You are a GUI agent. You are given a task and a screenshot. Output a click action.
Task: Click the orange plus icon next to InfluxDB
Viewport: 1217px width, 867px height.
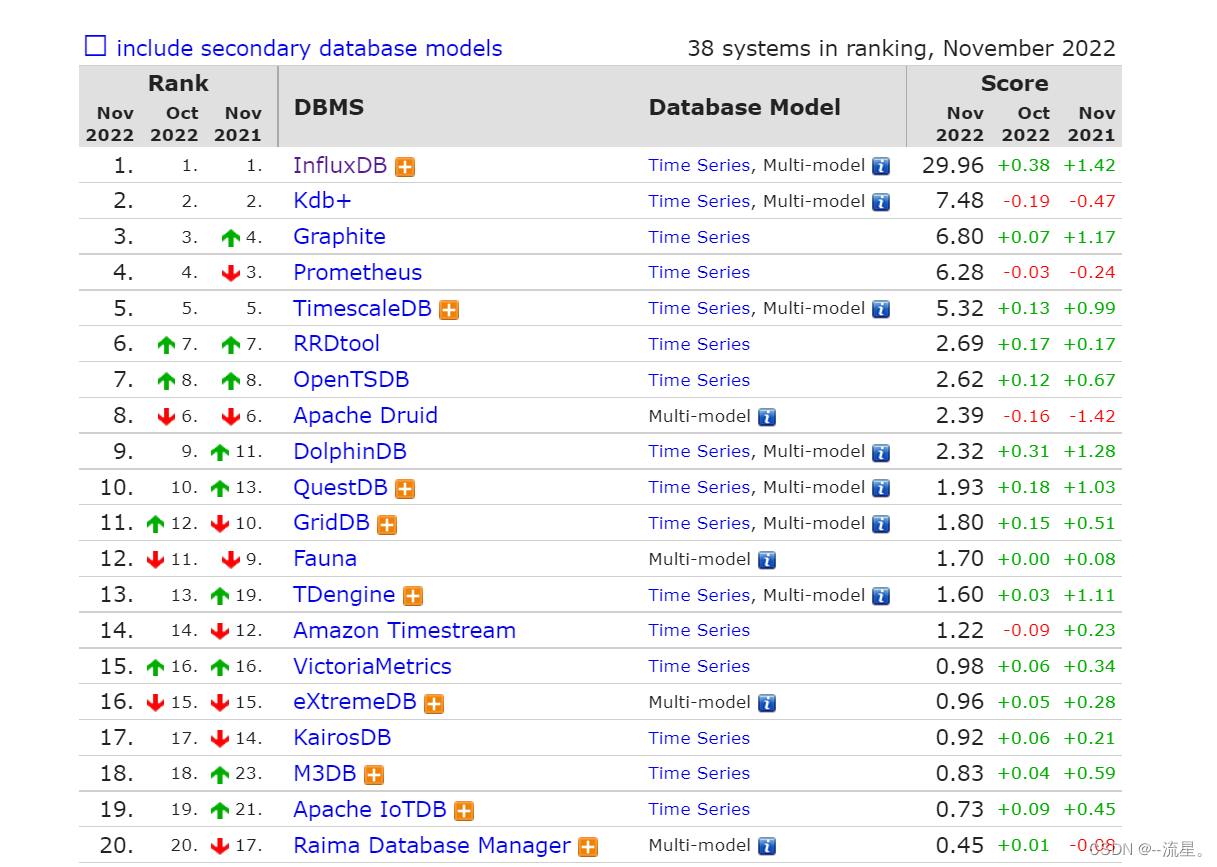[405, 167]
